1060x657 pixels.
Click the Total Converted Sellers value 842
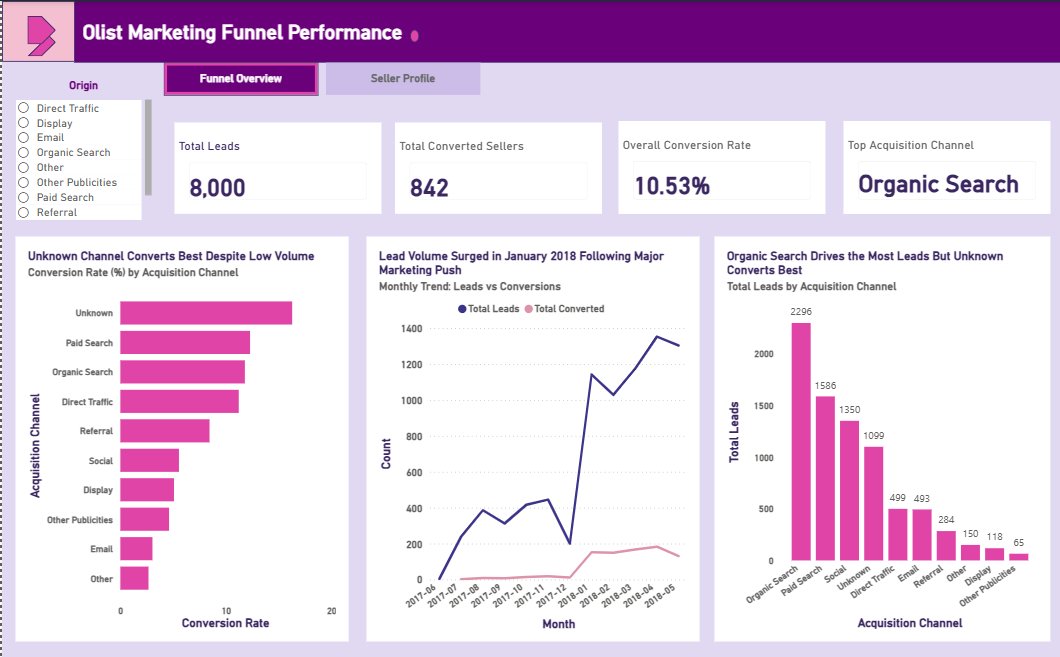(429, 187)
